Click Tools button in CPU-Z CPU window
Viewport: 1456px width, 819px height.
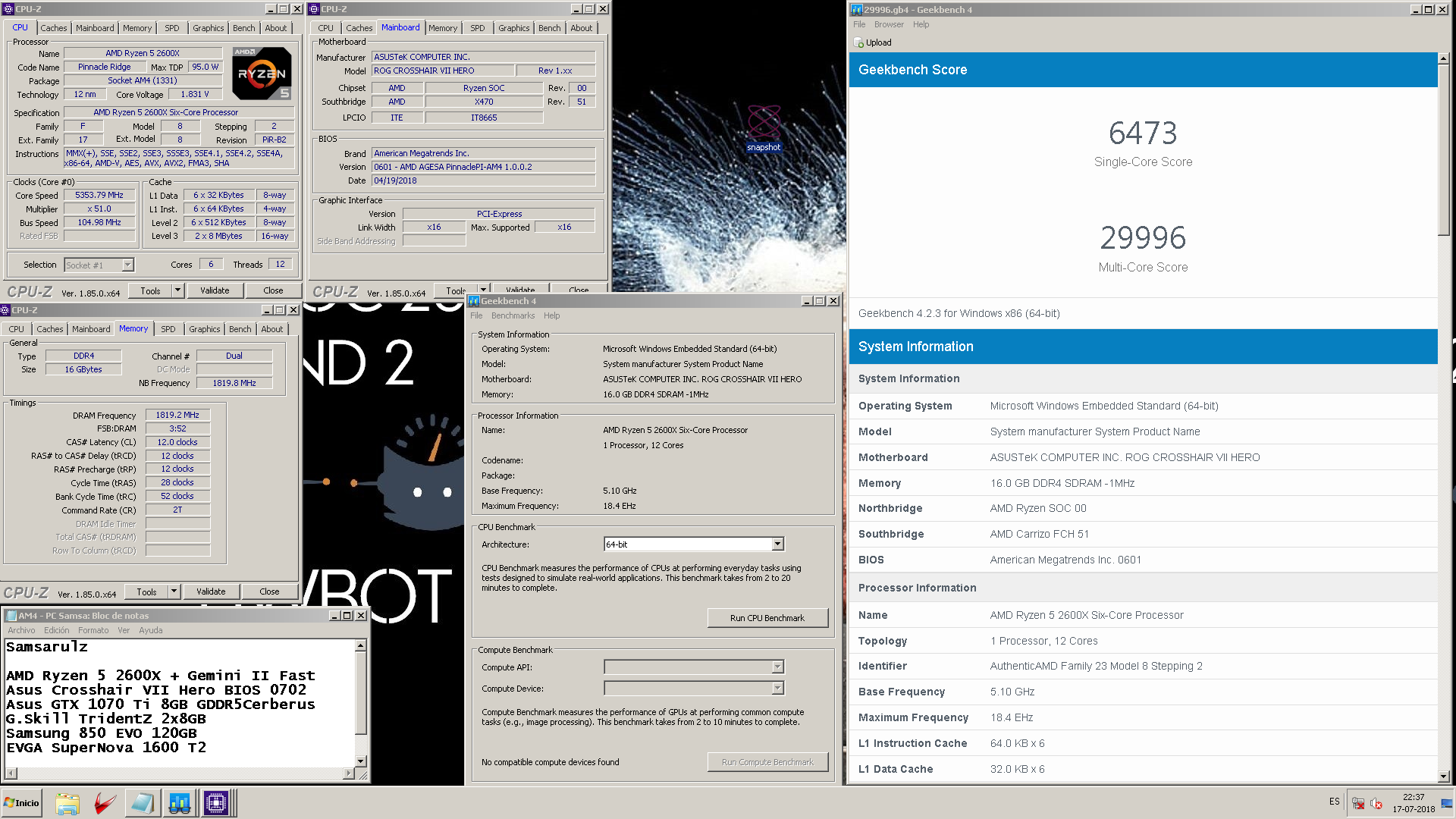point(150,290)
